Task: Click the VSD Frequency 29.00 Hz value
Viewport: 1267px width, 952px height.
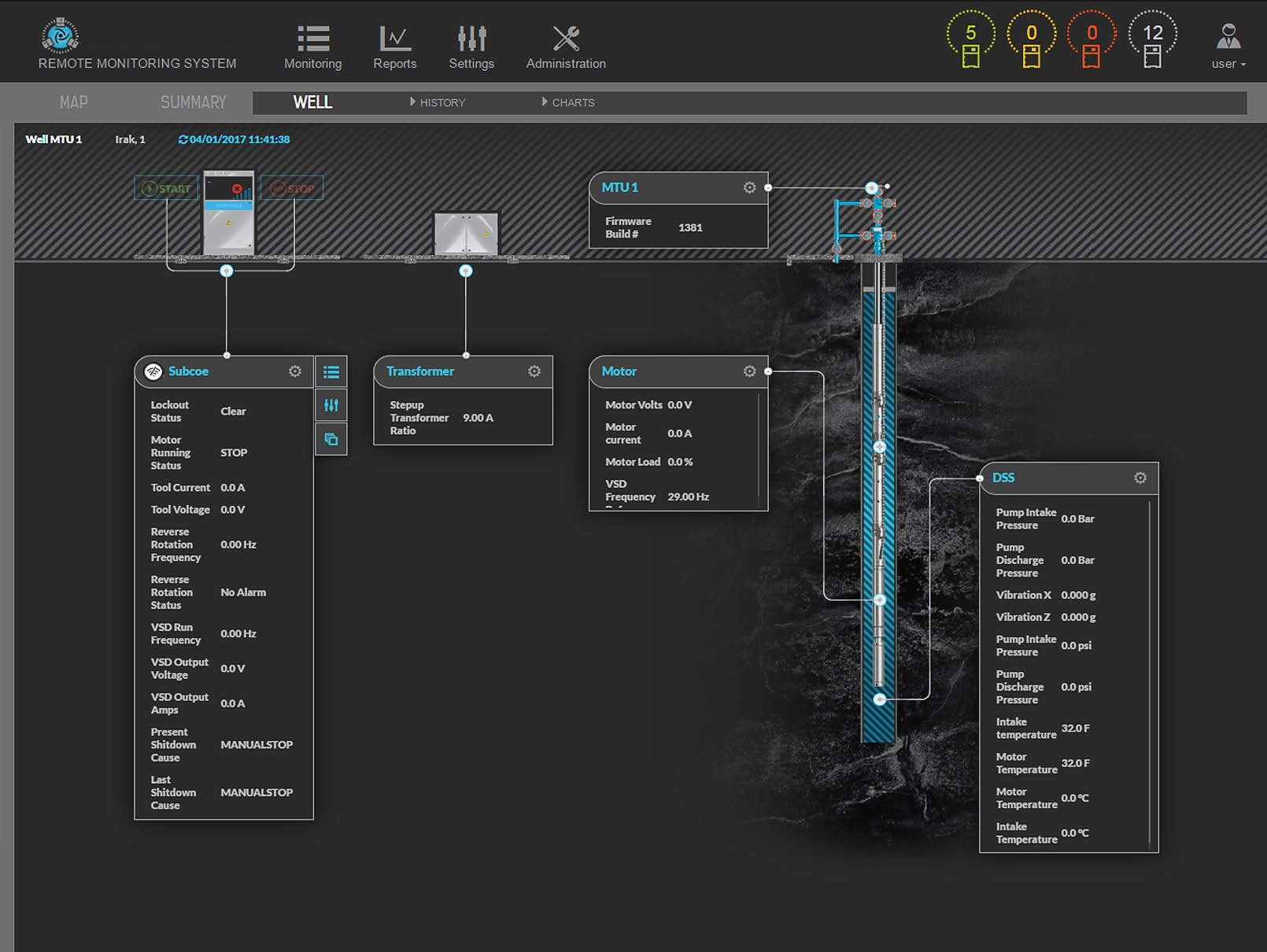Action: [689, 497]
